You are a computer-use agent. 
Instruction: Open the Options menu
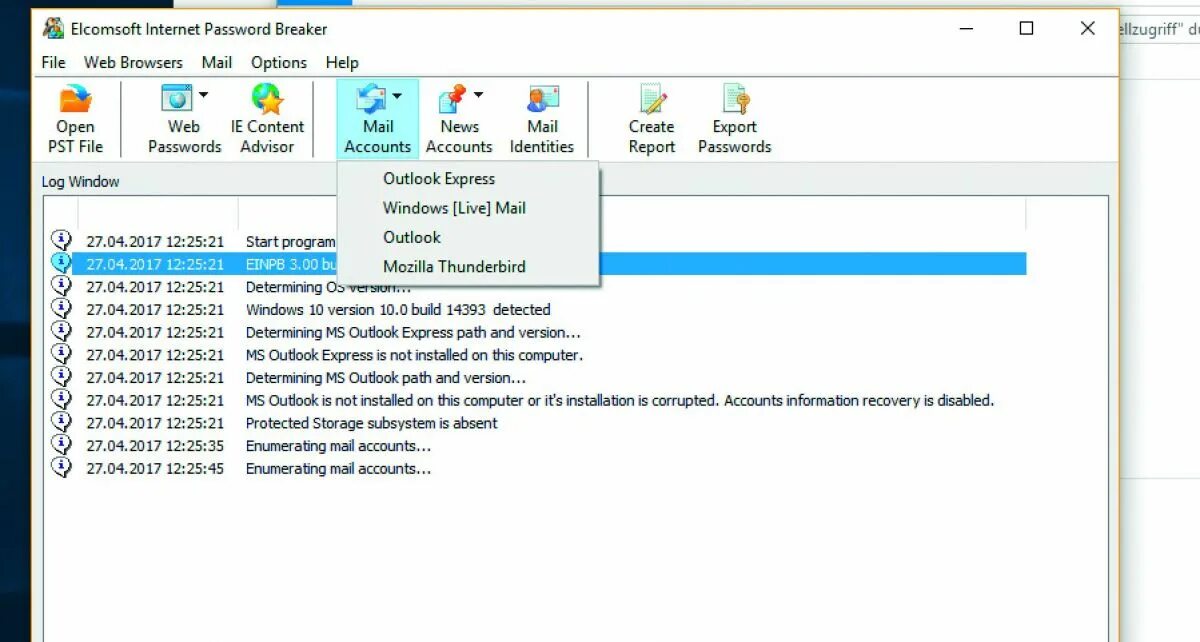[x=279, y=62]
